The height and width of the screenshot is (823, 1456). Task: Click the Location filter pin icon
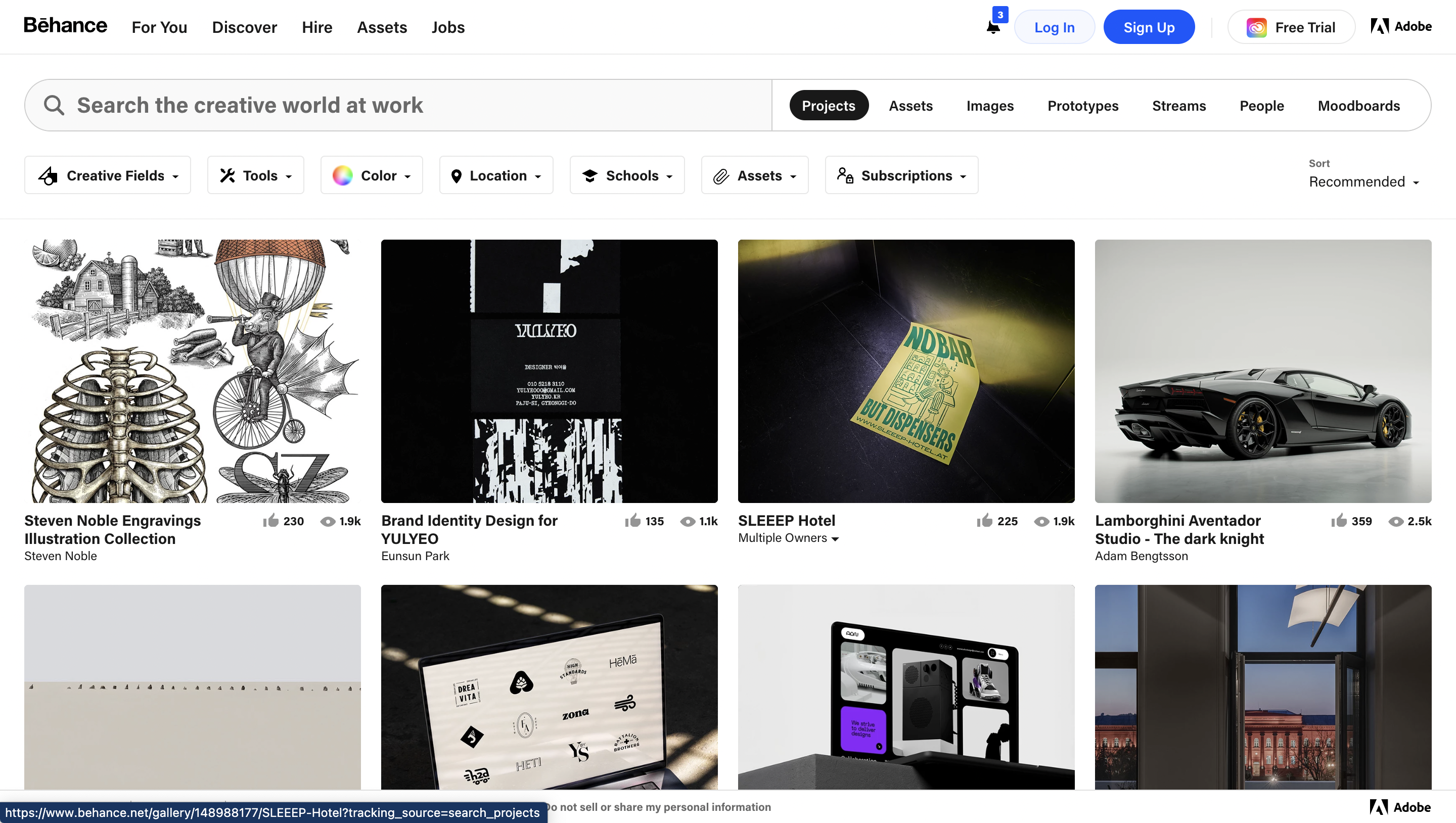(456, 175)
